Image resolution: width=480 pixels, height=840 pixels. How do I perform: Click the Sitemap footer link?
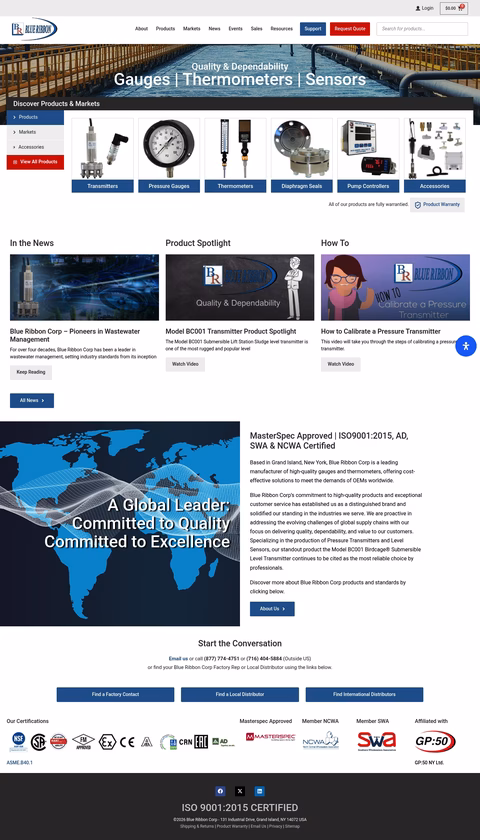pyautogui.click(x=292, y=827)
